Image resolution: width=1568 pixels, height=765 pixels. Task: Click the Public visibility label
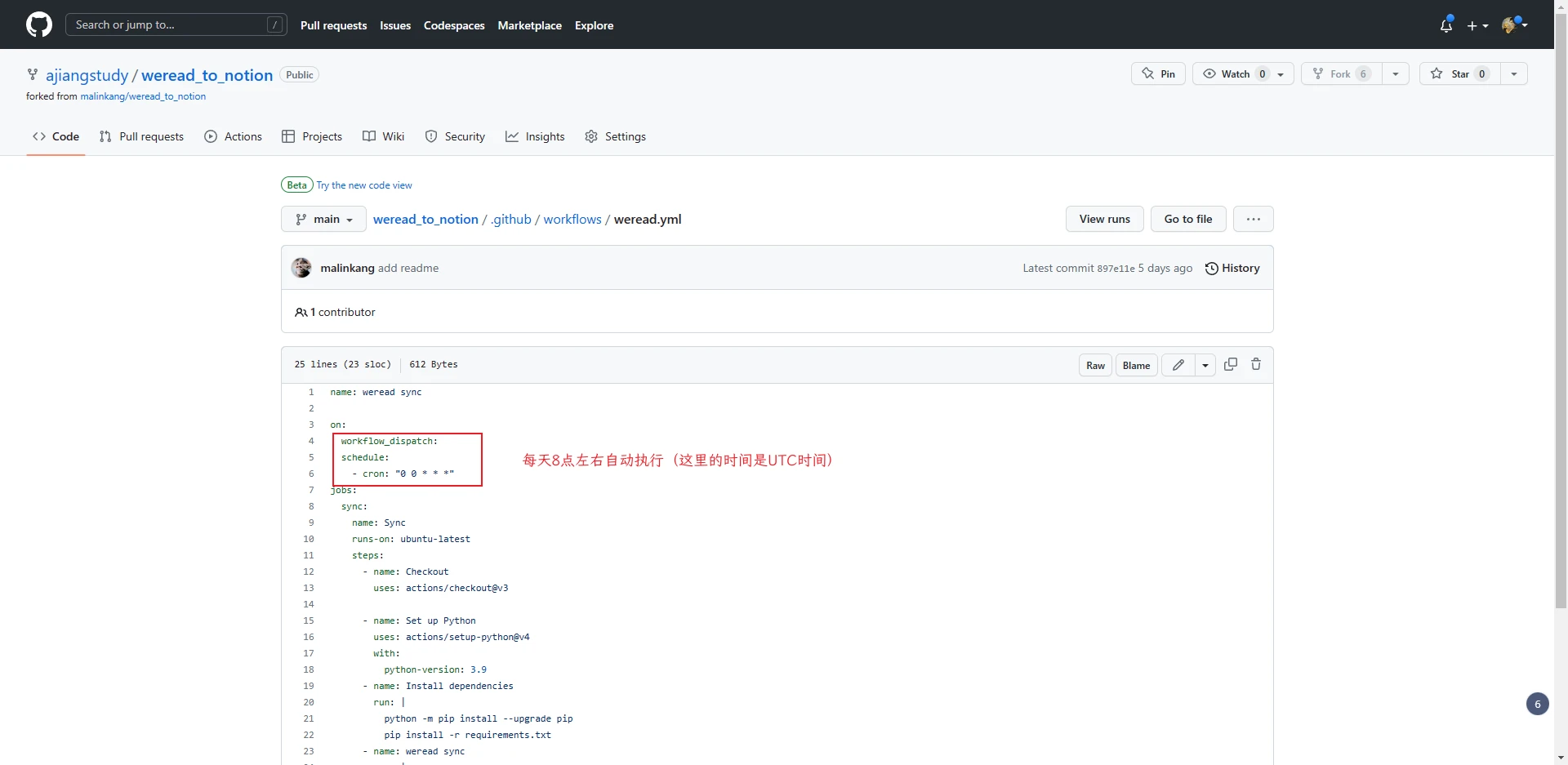(299, 74)
